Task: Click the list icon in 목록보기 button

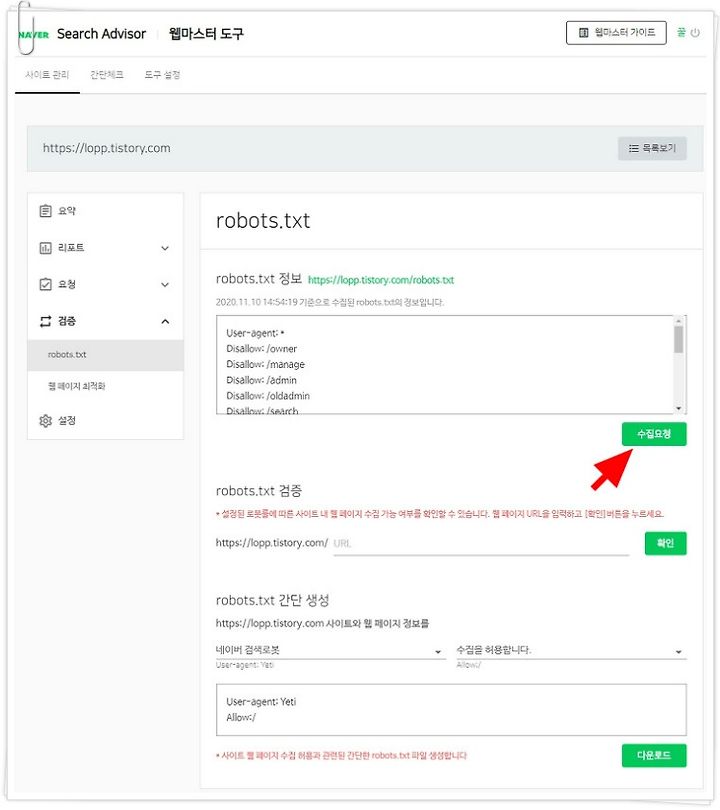Action: 633,148
